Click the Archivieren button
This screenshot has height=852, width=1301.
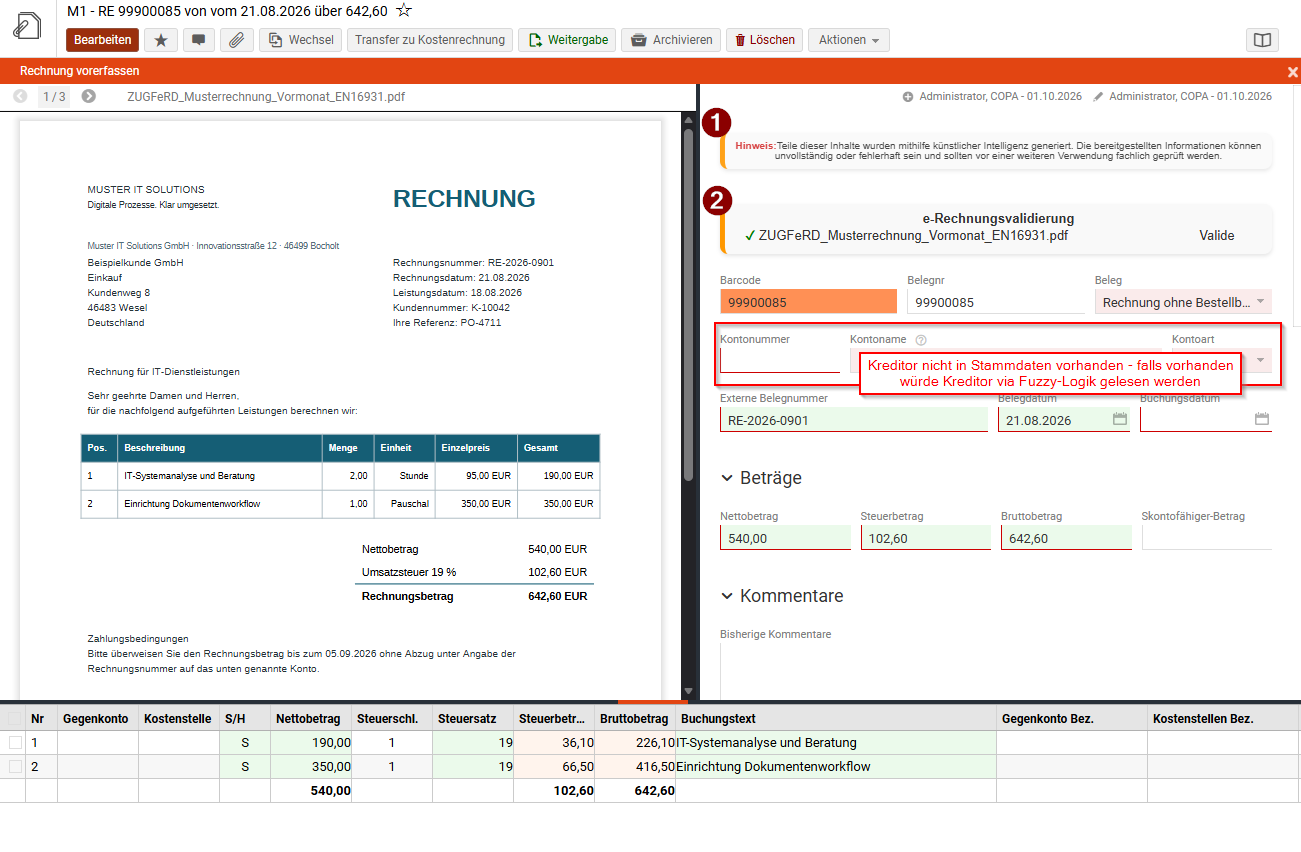tap(671, 40)
